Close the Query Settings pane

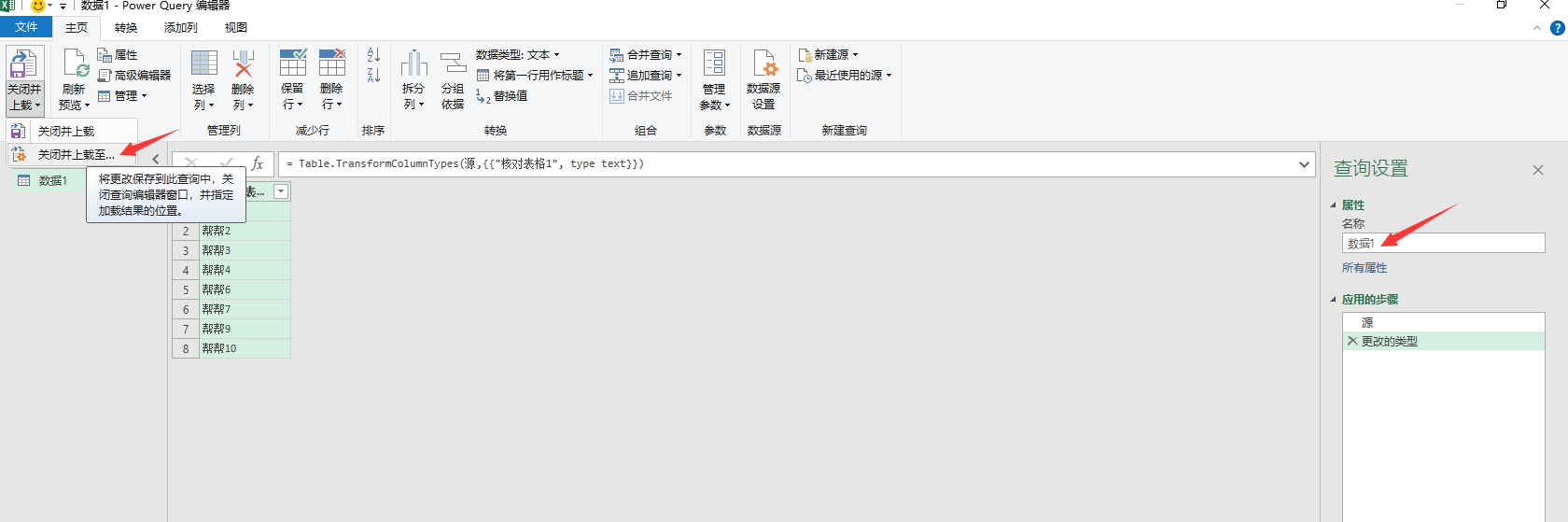[x=1538, y=170]
